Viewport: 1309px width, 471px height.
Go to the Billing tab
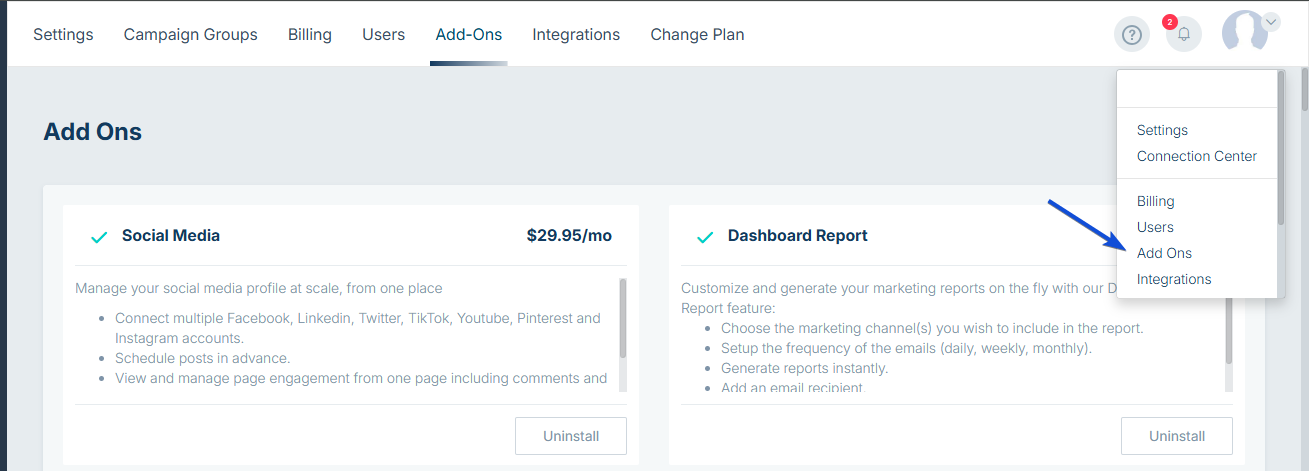pyautogui.click(x=310, y=35)
